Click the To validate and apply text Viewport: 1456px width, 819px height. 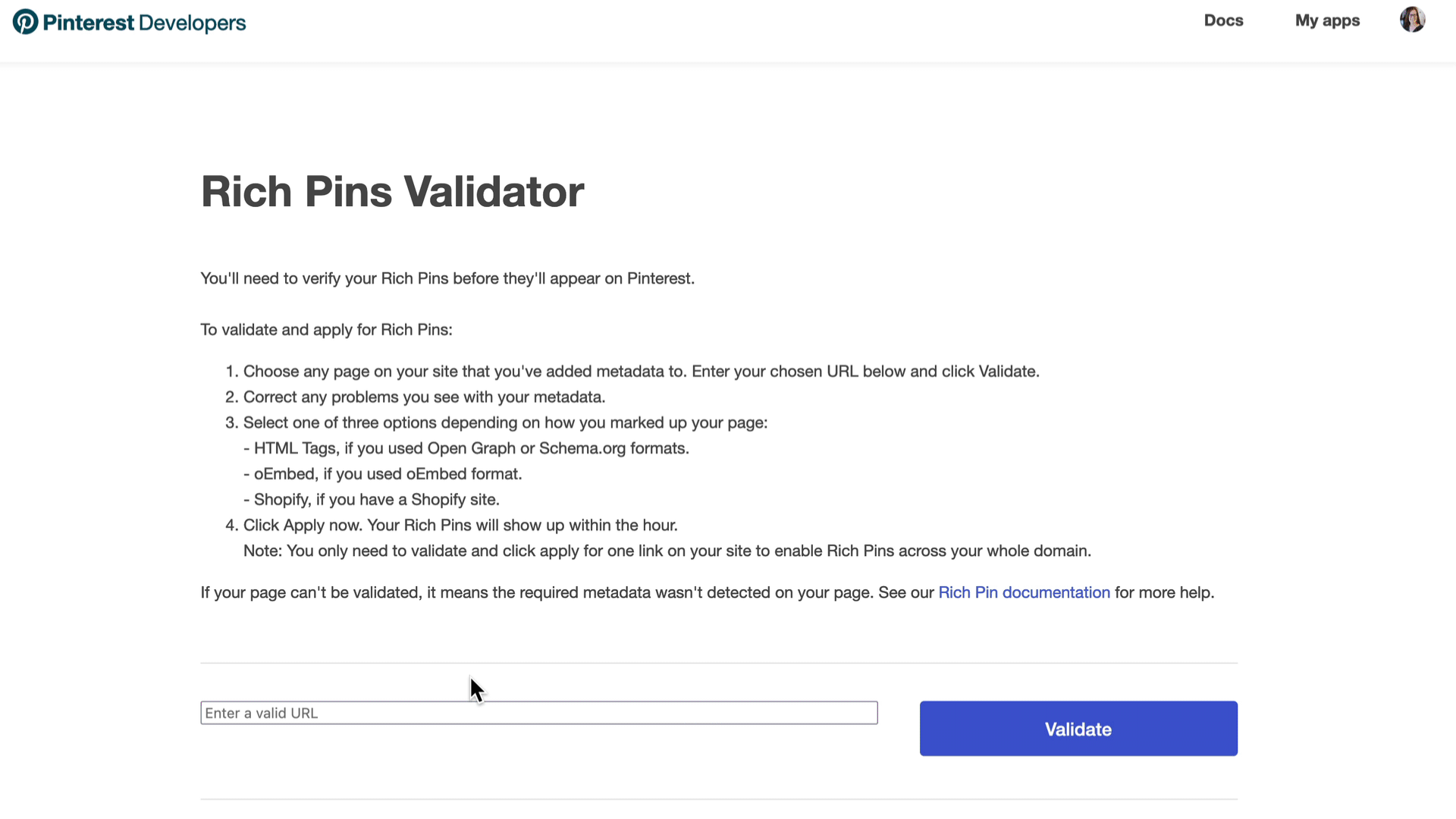click(x=326, y=330)
